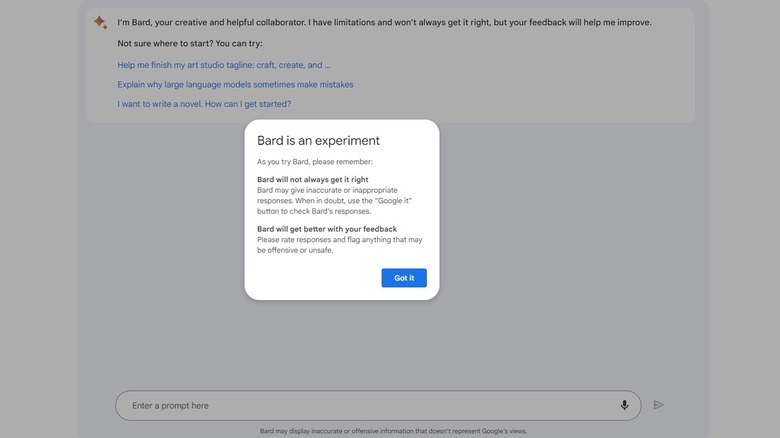
Task: Click the As you try Bard reminder line
Action: 314,161
